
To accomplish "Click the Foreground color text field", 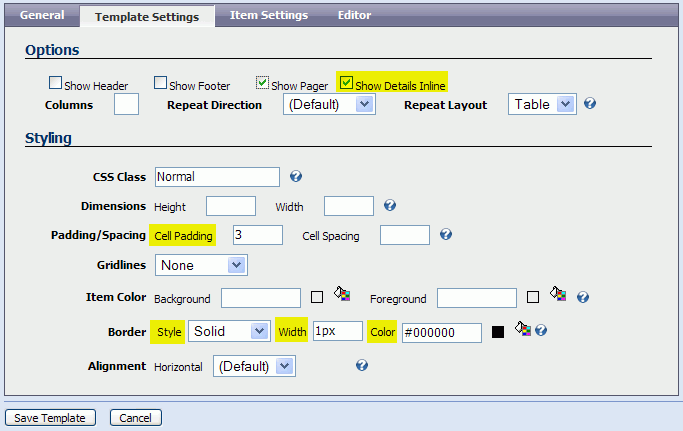I will (x=477, y=298).
